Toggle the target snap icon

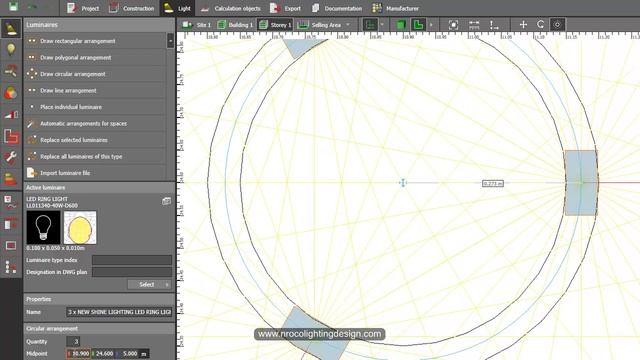(558, 25)
